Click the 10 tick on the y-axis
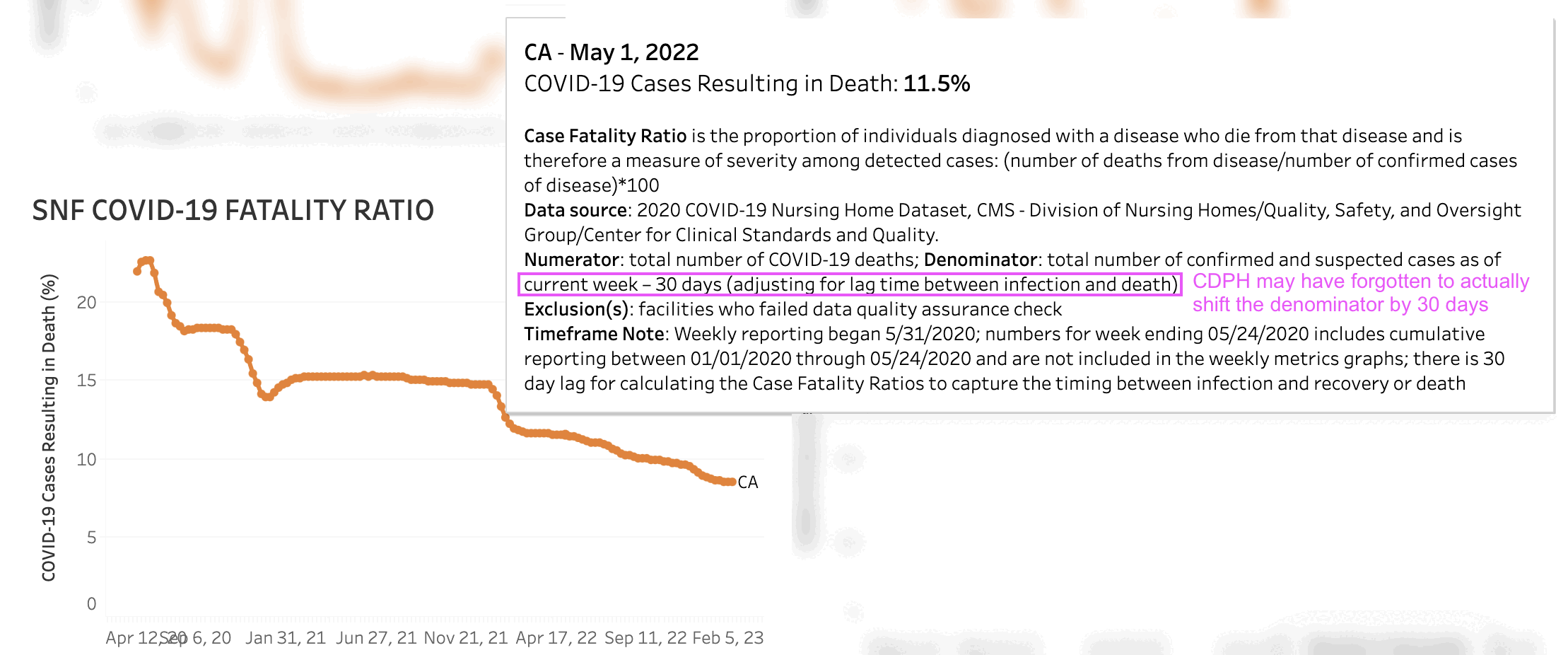This screenshot has width=1568, height=655. pos(87,460)
